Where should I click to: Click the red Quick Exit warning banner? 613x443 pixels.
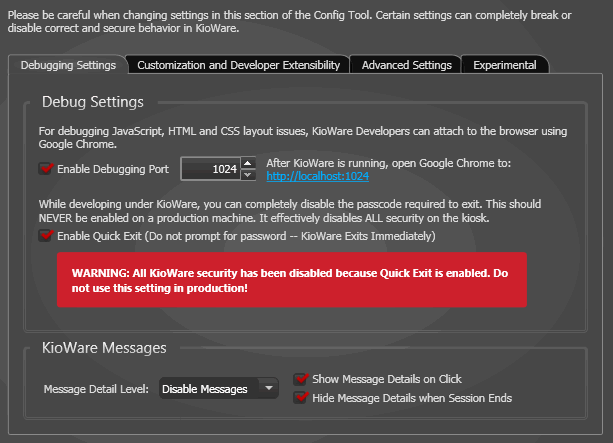coord(292,280)
